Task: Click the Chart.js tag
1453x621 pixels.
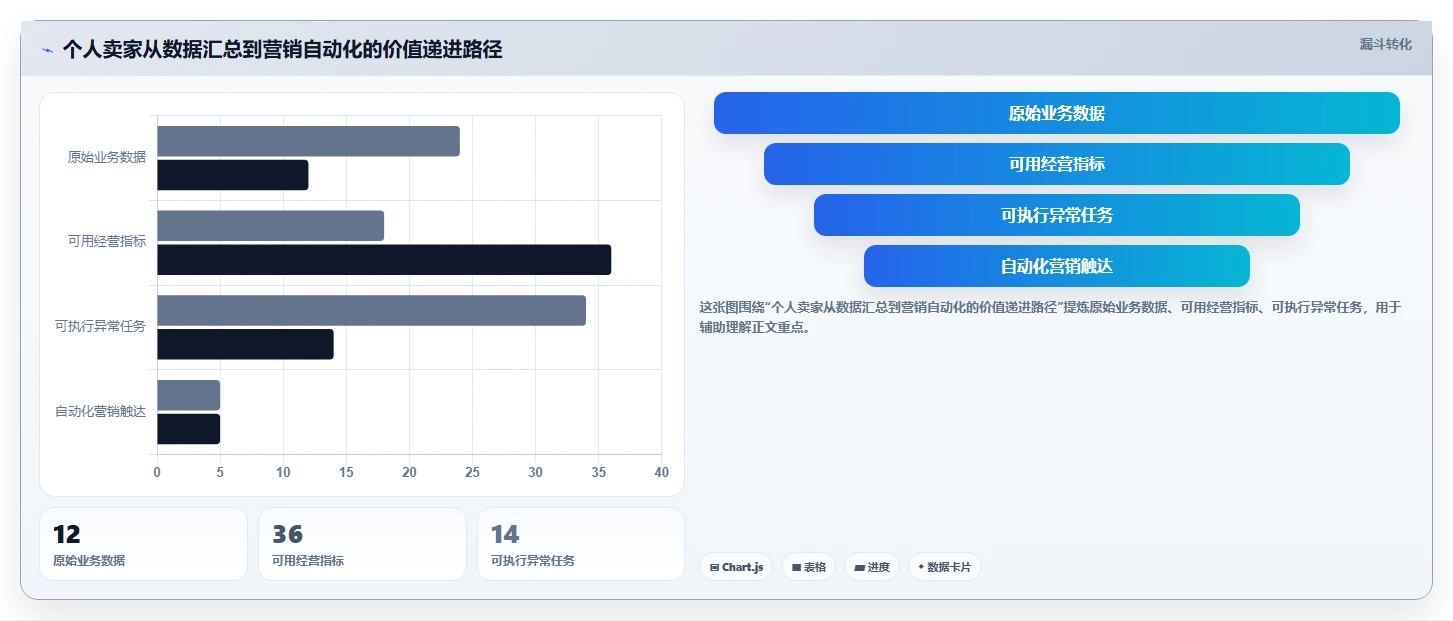Action: click(736, 567)
